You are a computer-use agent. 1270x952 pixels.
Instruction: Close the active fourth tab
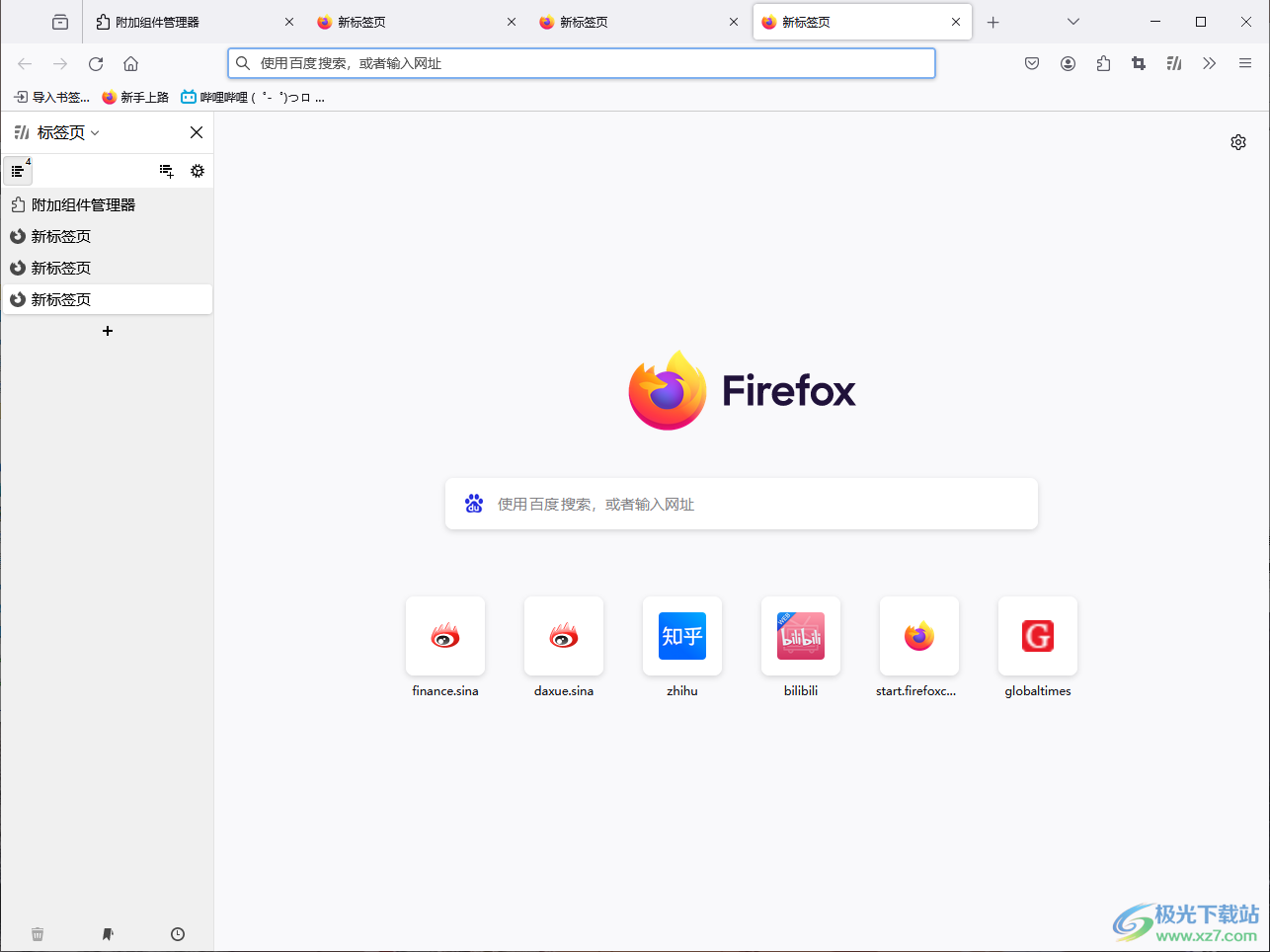point(956,22)
